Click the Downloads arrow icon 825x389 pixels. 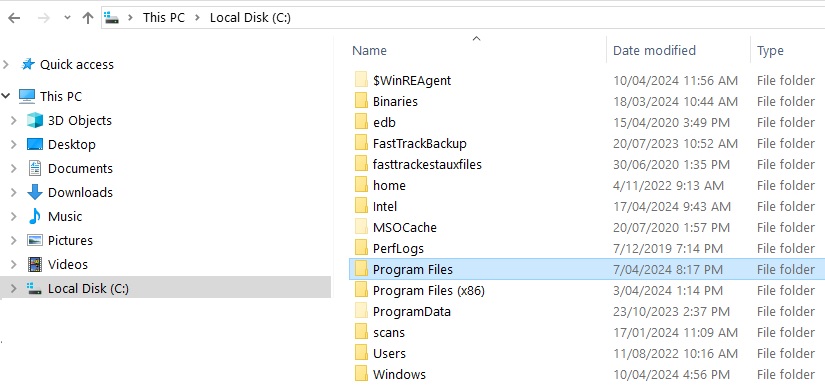point(35,192)
